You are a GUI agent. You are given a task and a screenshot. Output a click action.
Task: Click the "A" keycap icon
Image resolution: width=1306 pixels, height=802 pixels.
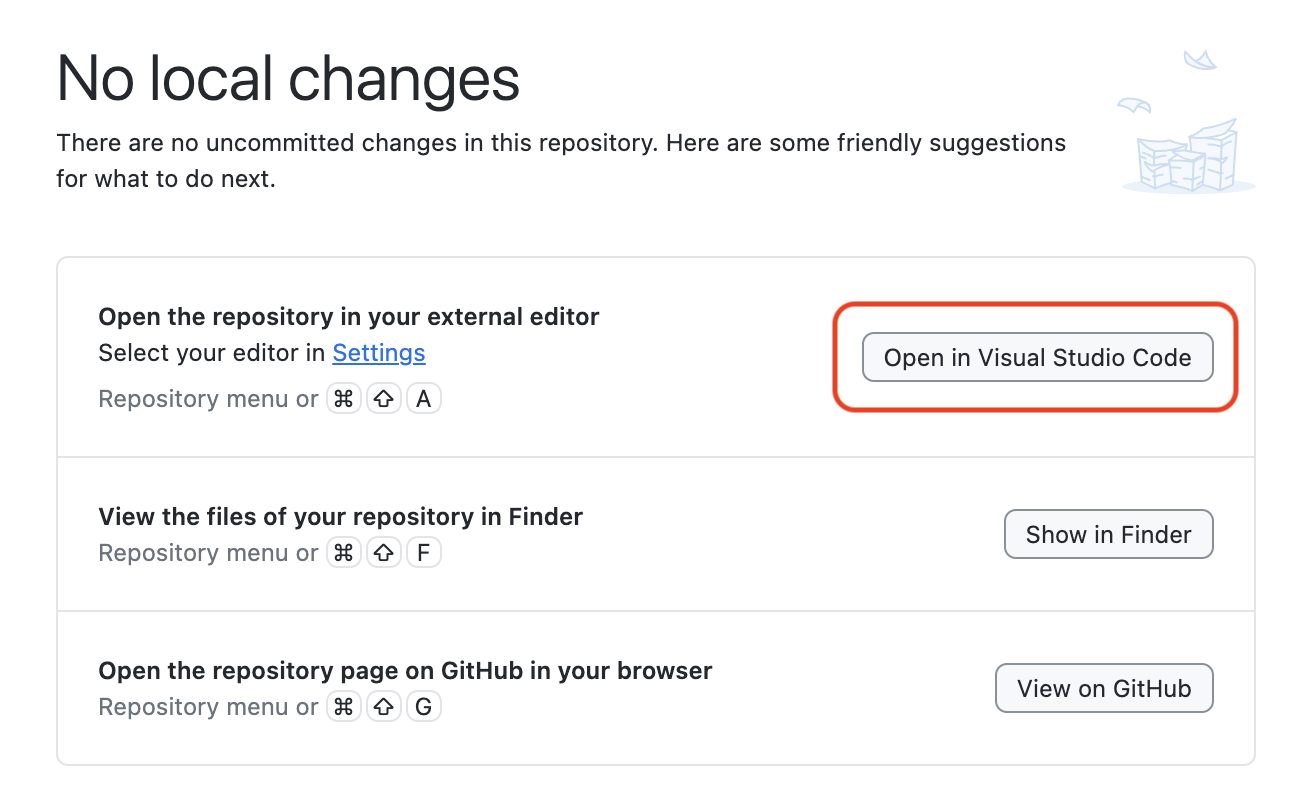pyautogui.click(x=424, y=398)
